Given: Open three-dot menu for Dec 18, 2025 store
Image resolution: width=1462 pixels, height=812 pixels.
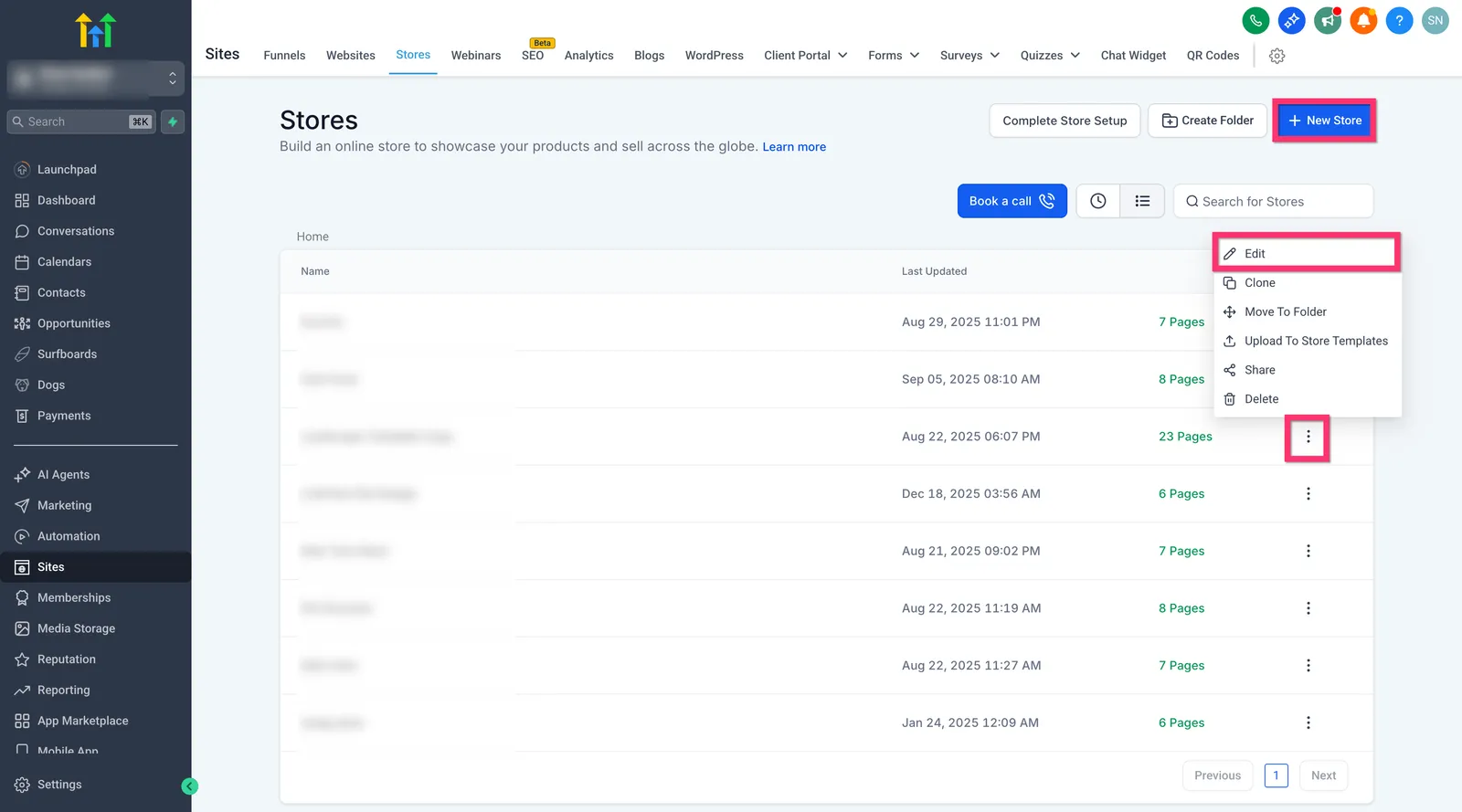Looking at the screenshot, I should point(1308,494).
